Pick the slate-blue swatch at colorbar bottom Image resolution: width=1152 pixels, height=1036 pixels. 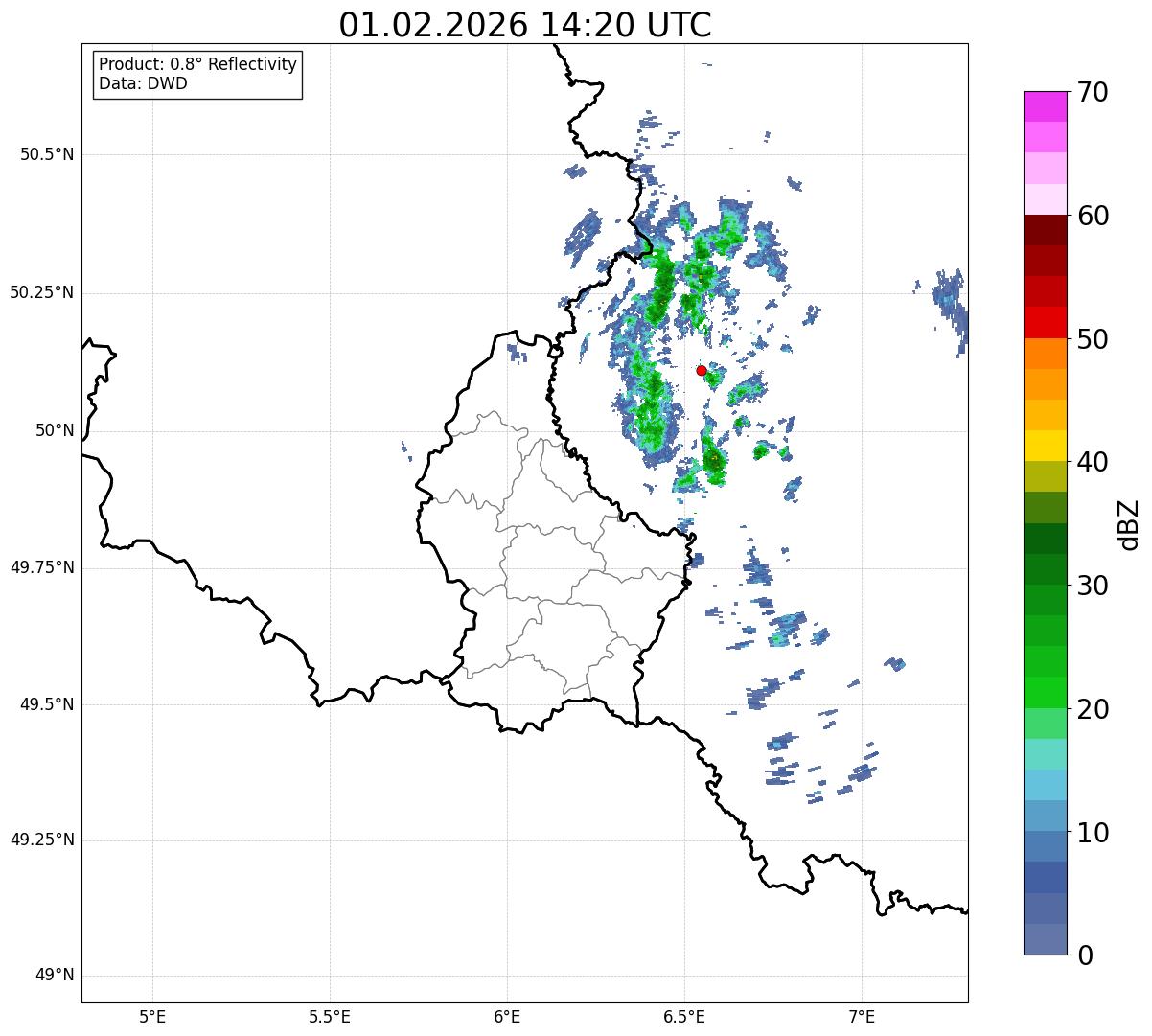1046,939
